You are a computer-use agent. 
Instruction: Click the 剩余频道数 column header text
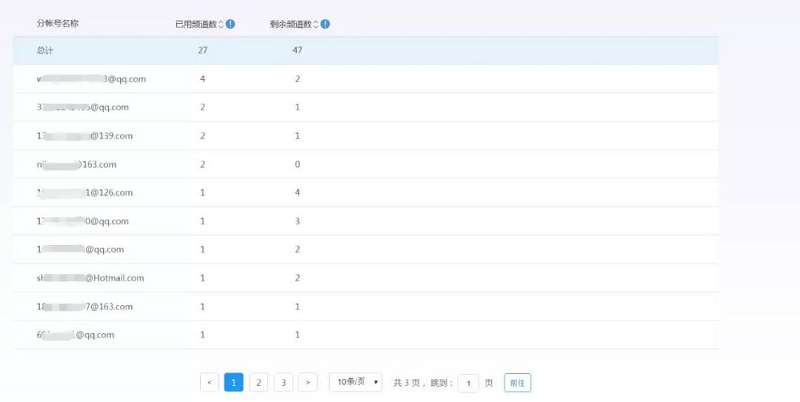[291, 24]
